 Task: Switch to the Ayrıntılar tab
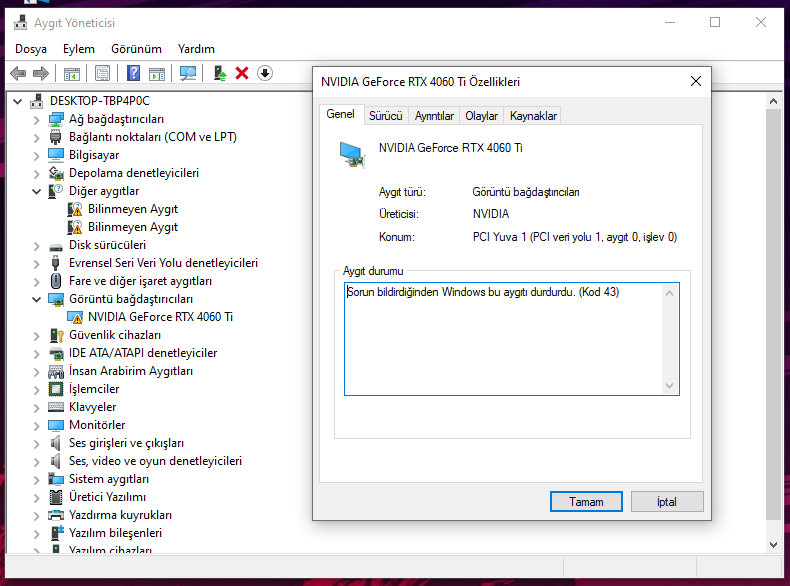point(434,116)
